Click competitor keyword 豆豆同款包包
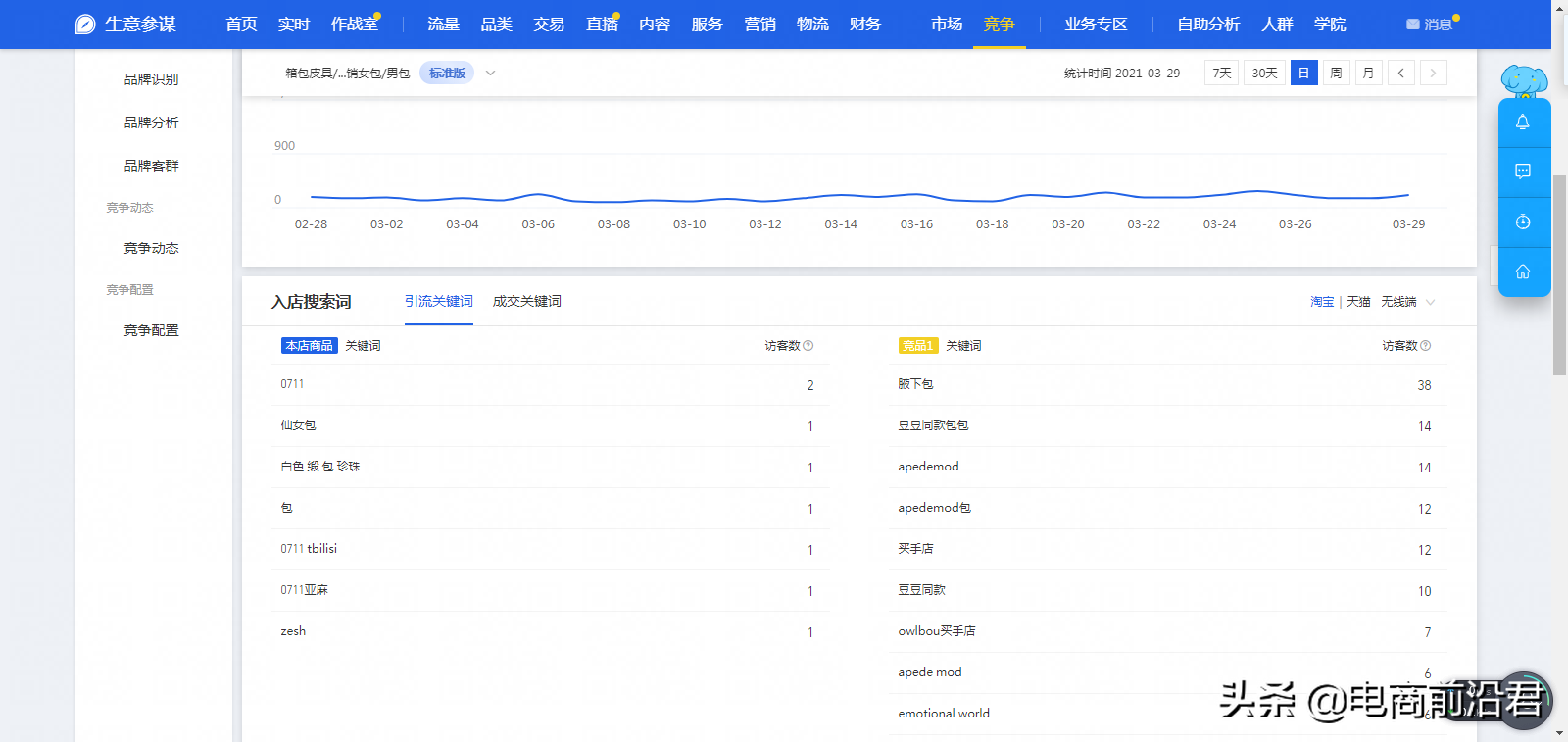The image size is (1568, 742). (x=933, y=425)
